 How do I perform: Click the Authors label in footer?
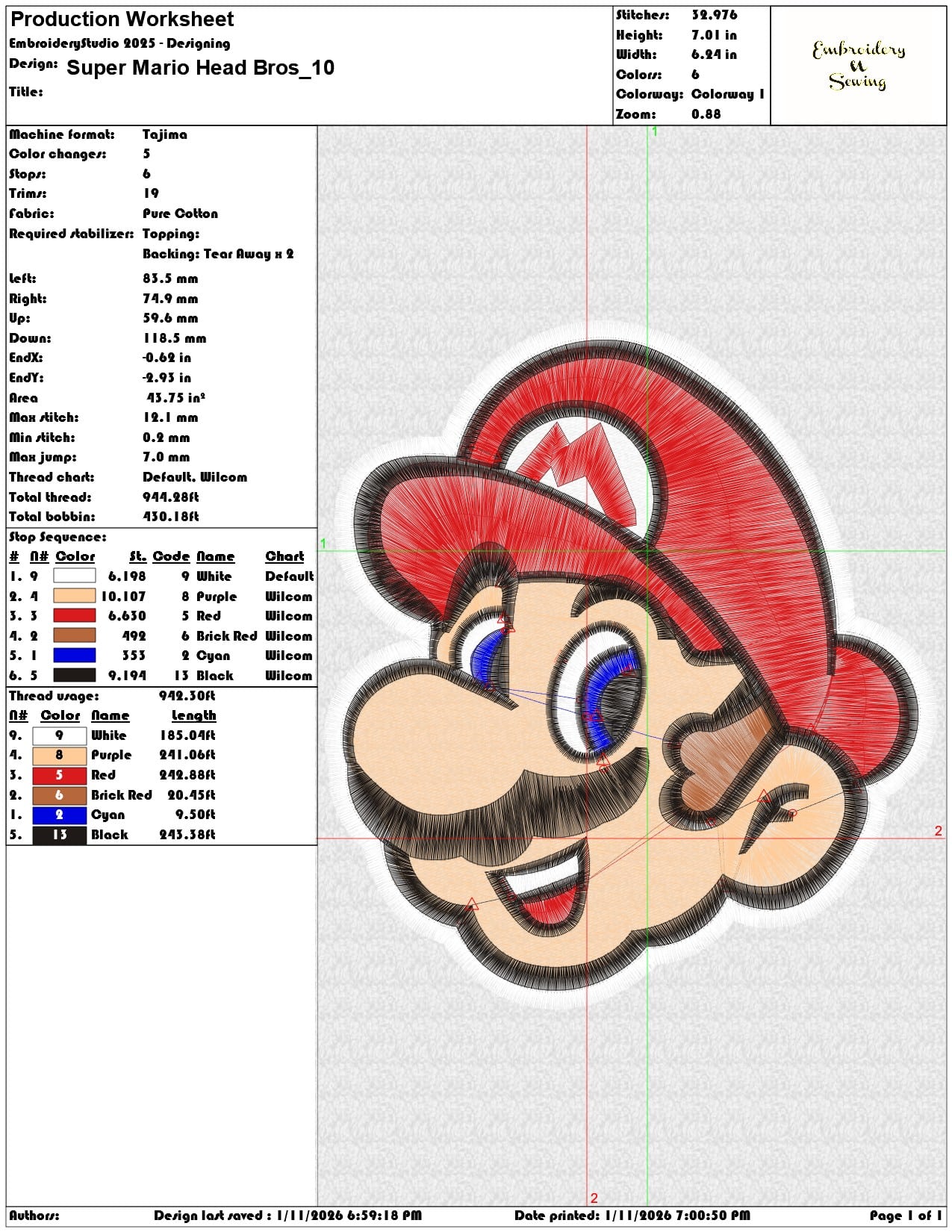pyautogui.click(x=34, y=1216)
